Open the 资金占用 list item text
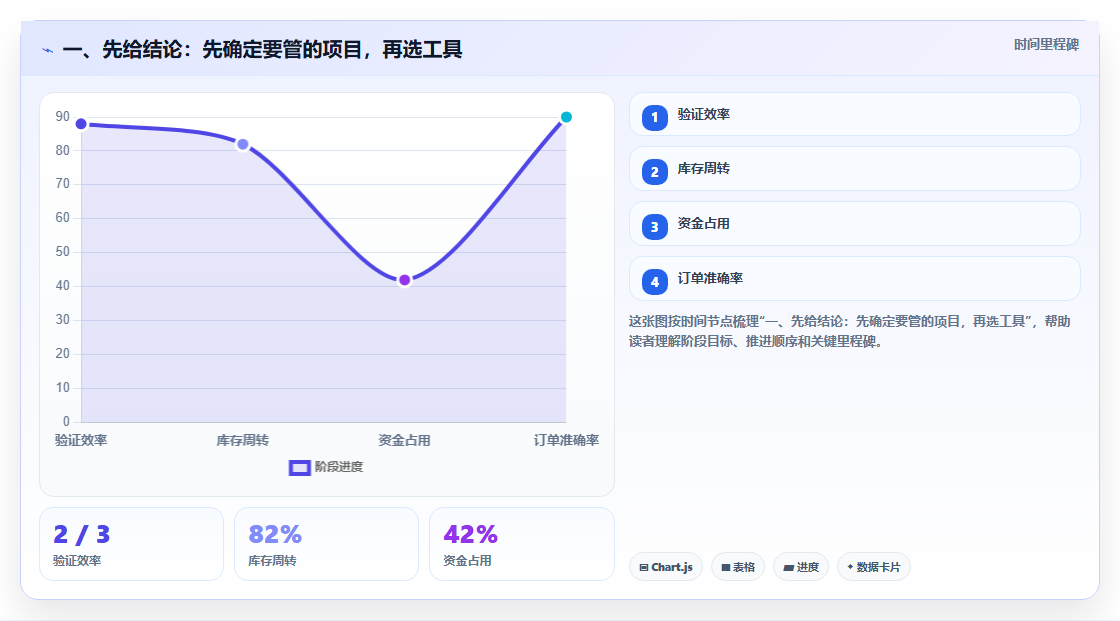 (x=704, y=224)
